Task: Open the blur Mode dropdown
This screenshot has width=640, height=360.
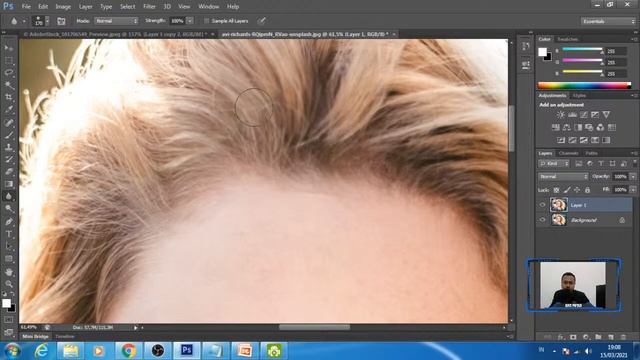Action: 116,21
